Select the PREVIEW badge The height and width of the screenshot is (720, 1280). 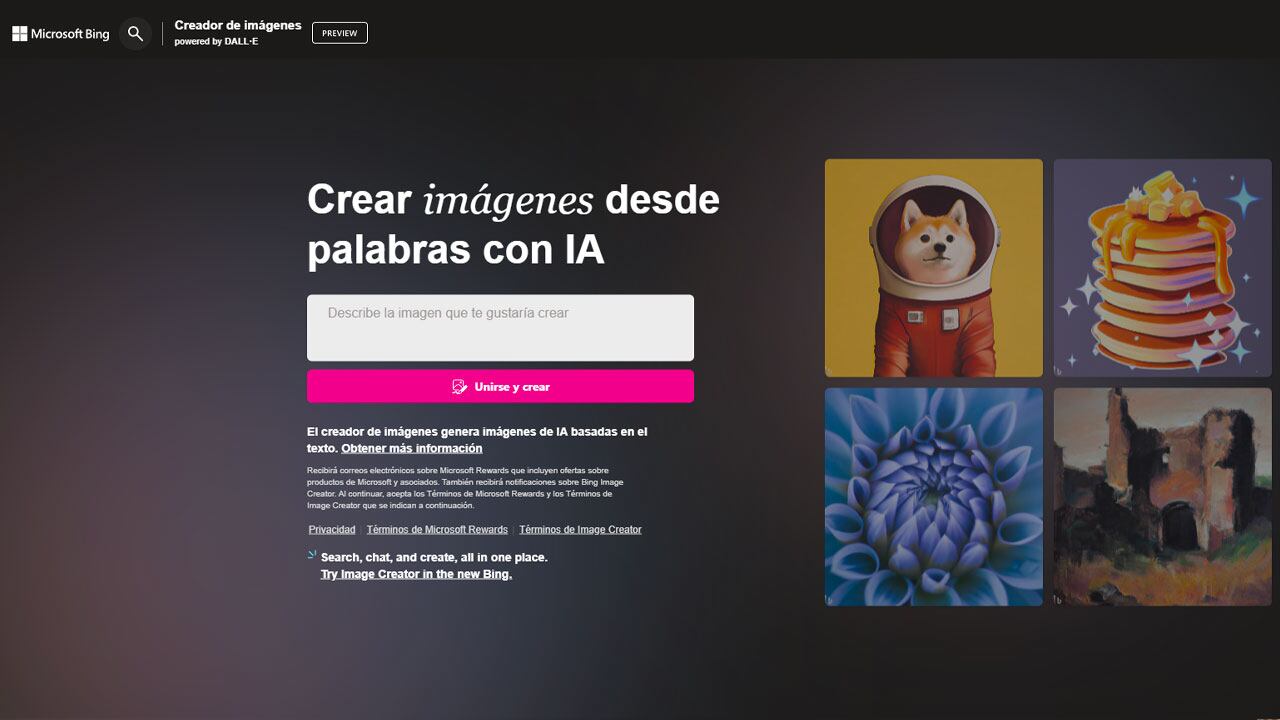[339, 32]
